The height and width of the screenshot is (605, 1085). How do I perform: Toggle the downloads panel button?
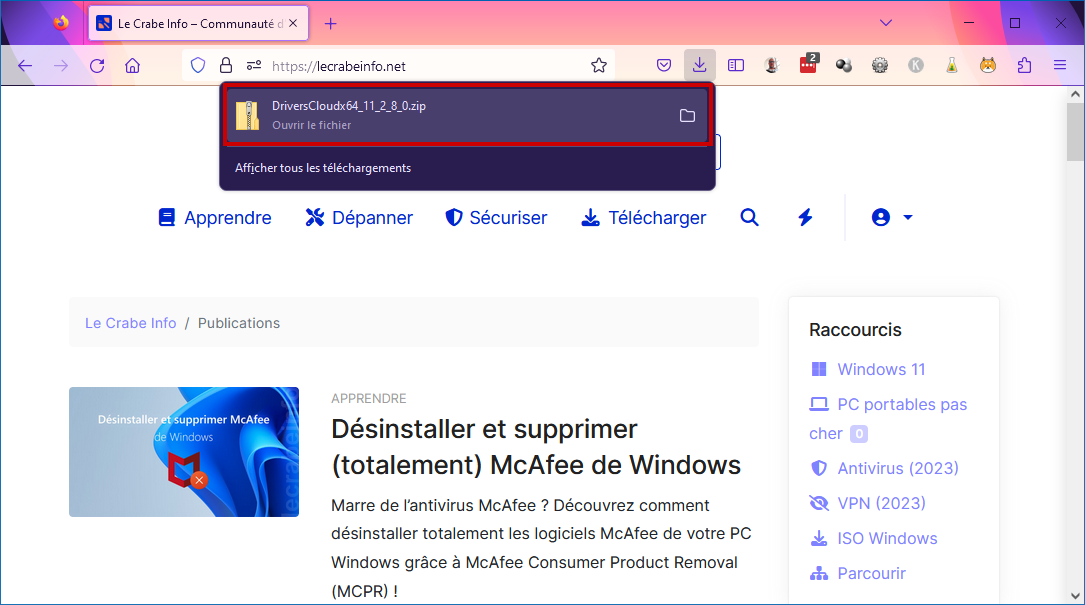pos(700,66)
